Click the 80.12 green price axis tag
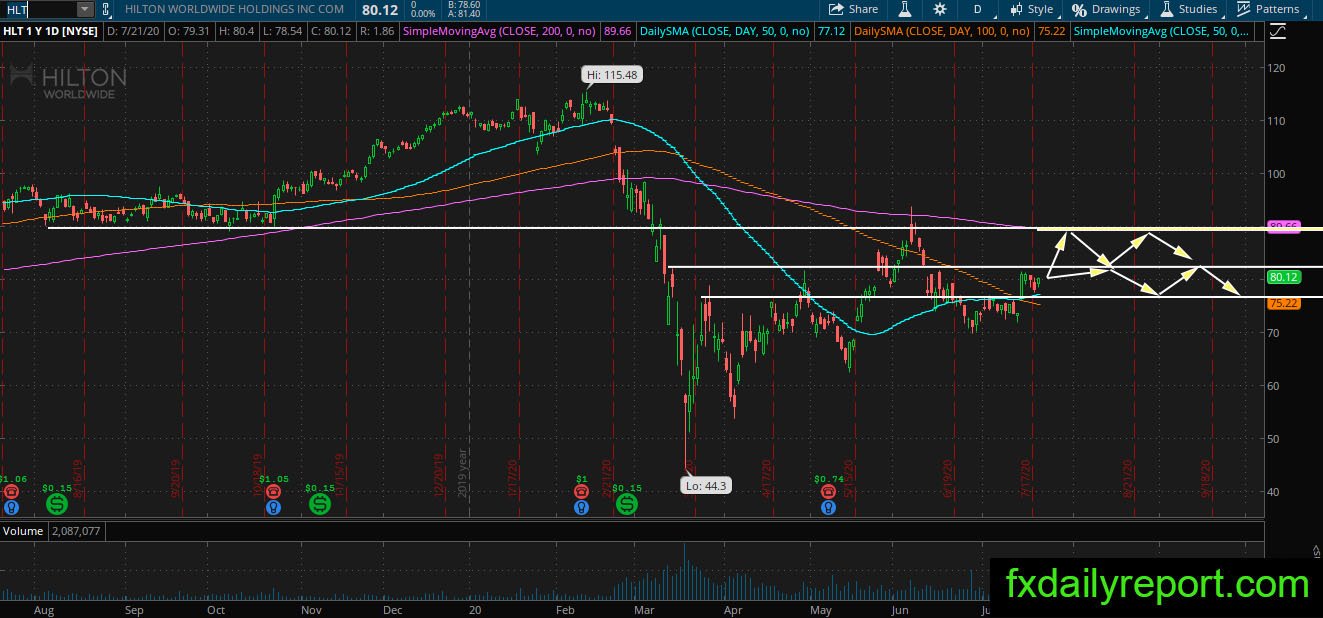The width and height of the screenshot is (1323, 618). click(1282, 276)
